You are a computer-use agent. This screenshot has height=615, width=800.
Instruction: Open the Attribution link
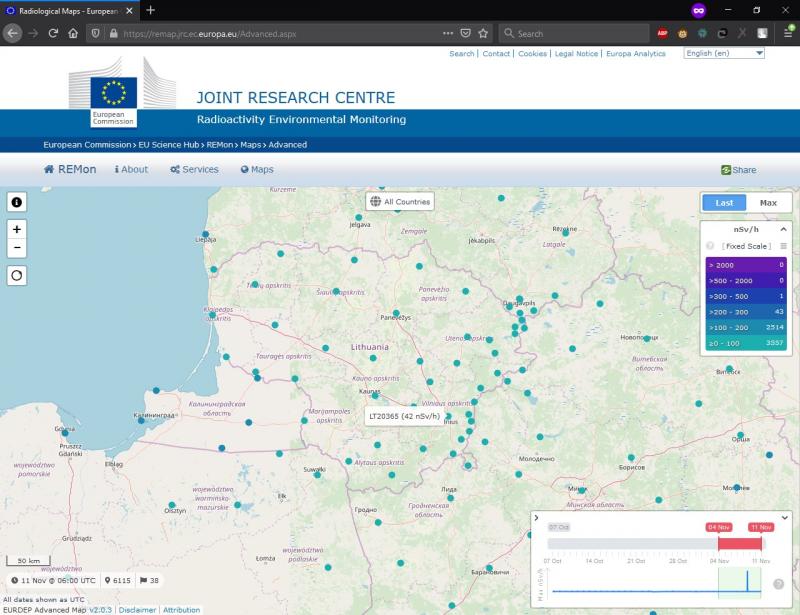tap(181, 610)
